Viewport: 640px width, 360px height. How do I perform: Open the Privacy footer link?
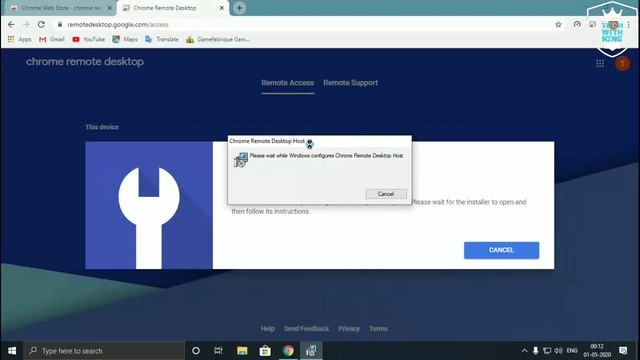pos(349,329)
